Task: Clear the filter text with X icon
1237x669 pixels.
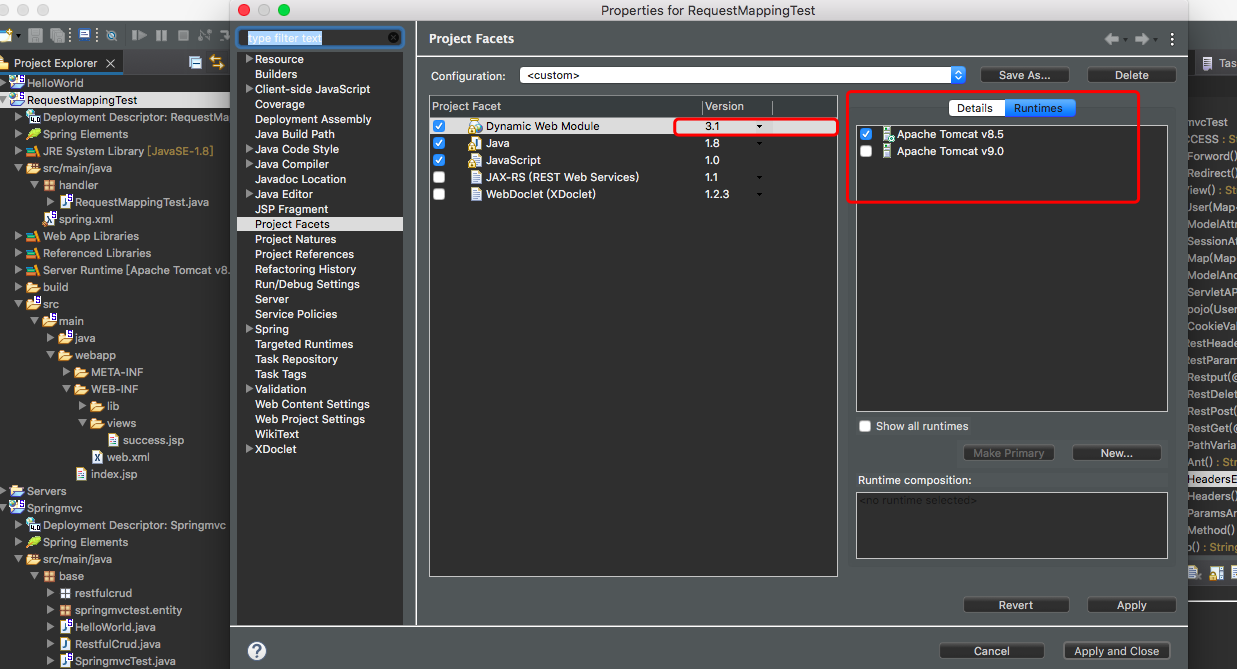Action: tap(394, 38)
